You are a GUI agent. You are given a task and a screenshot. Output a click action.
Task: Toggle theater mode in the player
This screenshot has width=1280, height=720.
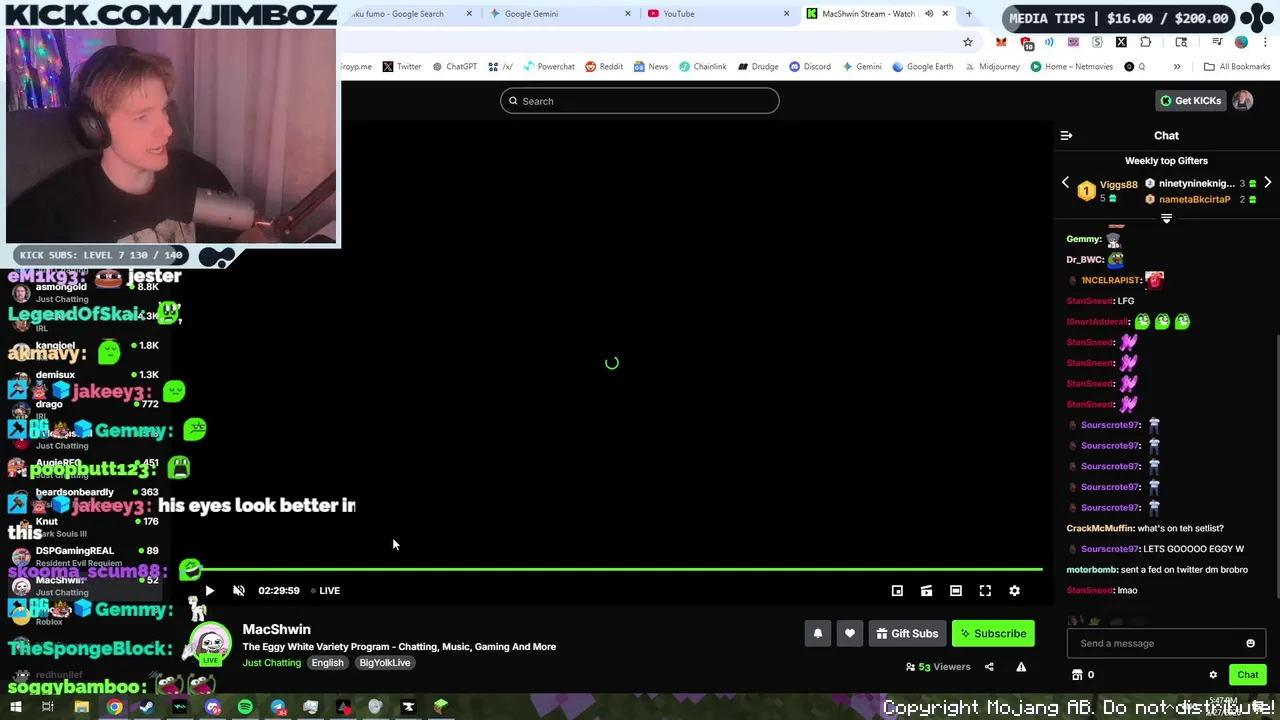tap(956, 590)
